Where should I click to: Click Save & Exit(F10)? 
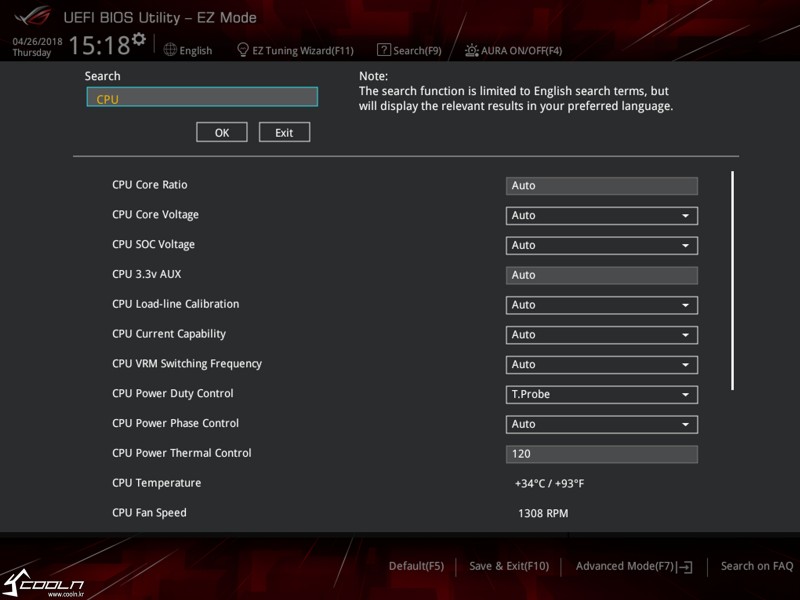[x=509, y=566]
